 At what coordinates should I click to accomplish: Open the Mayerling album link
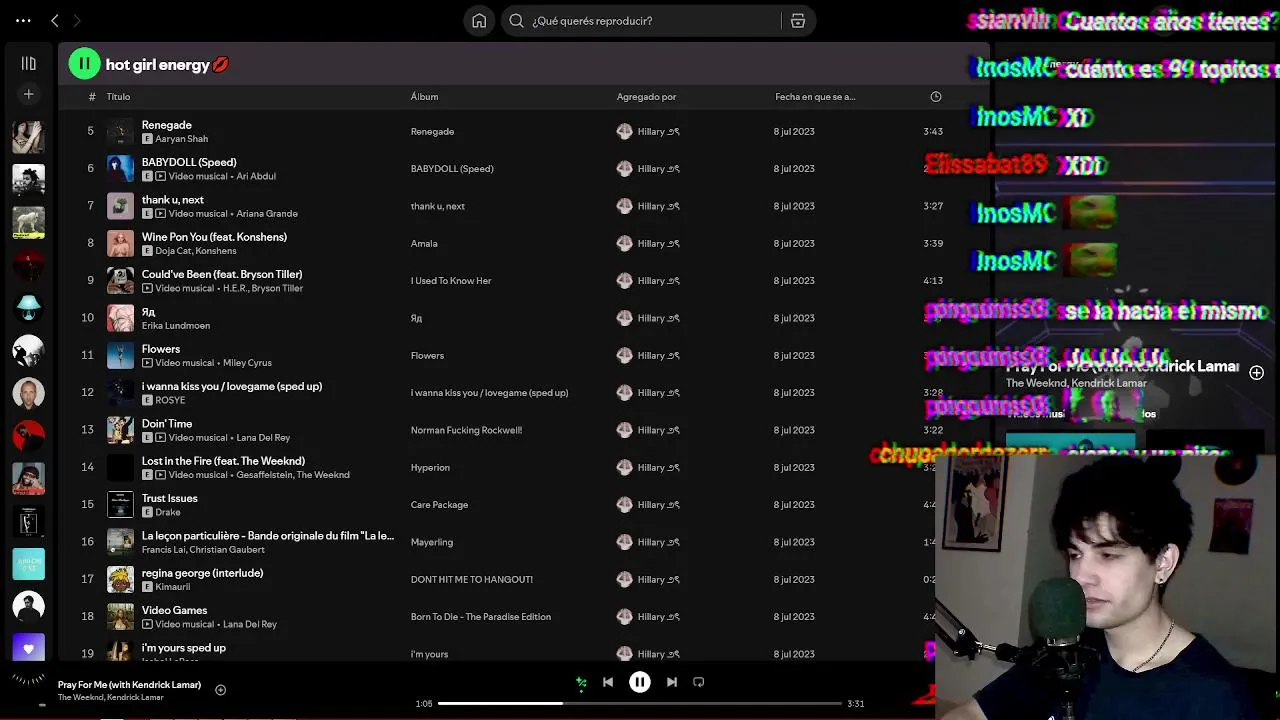pyautogui.click(x=432, y=542)
